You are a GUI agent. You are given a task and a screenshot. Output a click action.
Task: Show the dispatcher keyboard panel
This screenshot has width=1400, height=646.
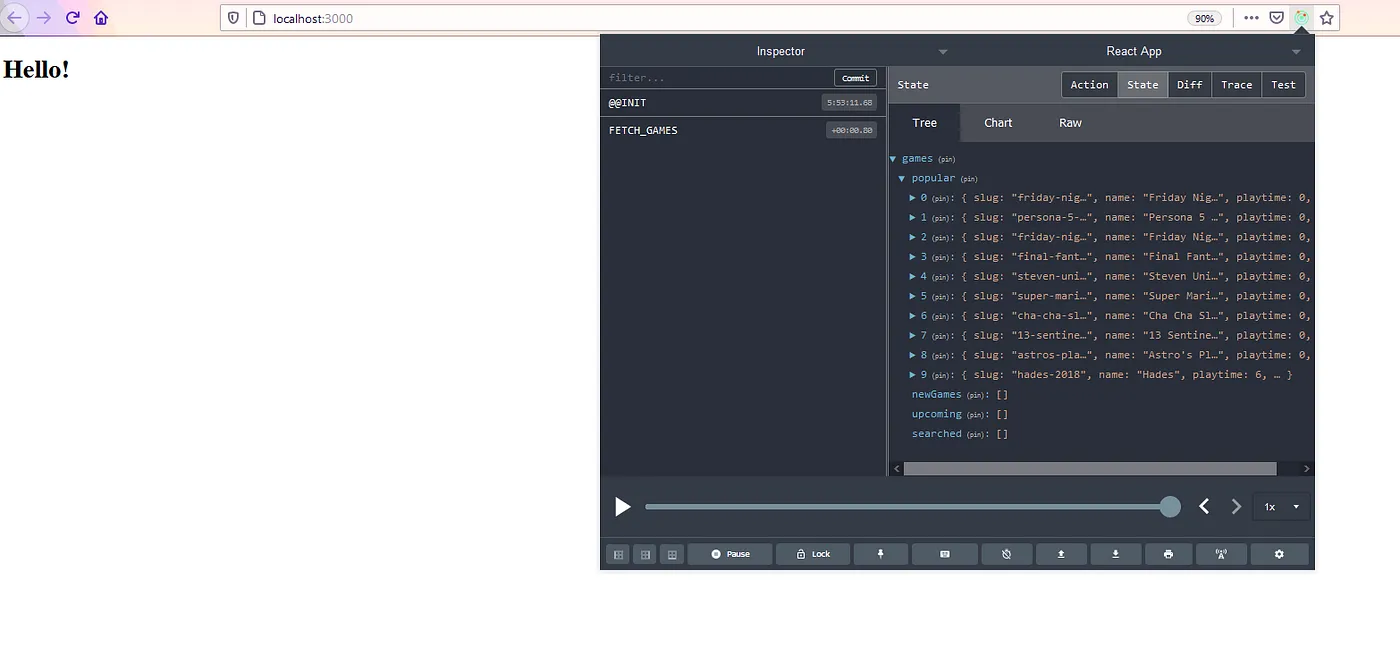(x=945, y=554)
